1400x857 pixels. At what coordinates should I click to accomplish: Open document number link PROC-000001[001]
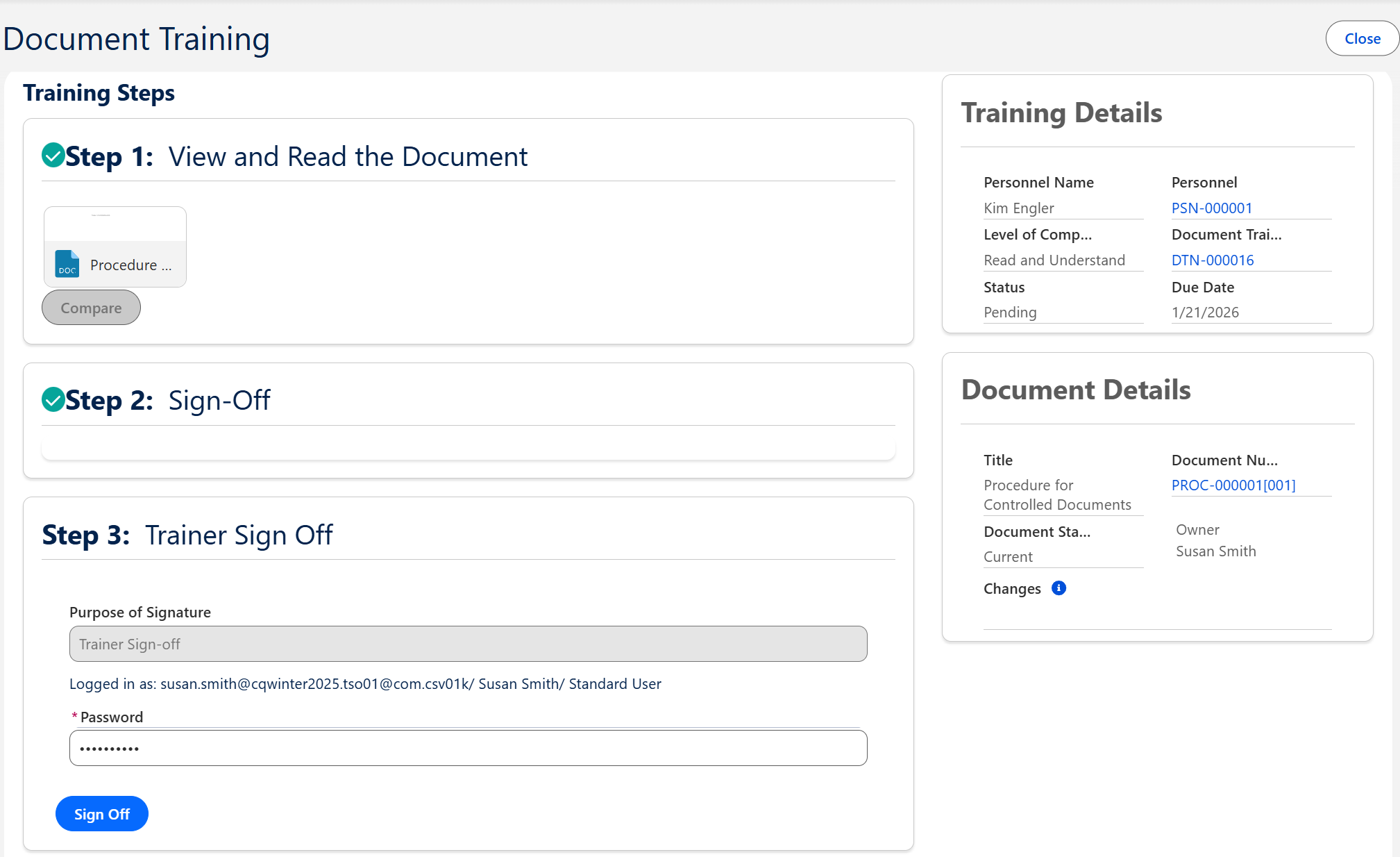click(1233, 485)
